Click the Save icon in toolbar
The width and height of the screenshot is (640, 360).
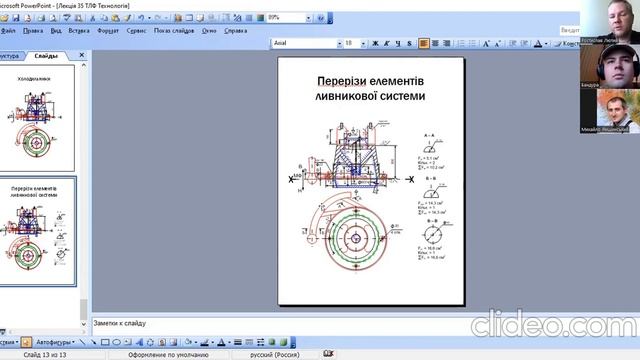[16, 18]
